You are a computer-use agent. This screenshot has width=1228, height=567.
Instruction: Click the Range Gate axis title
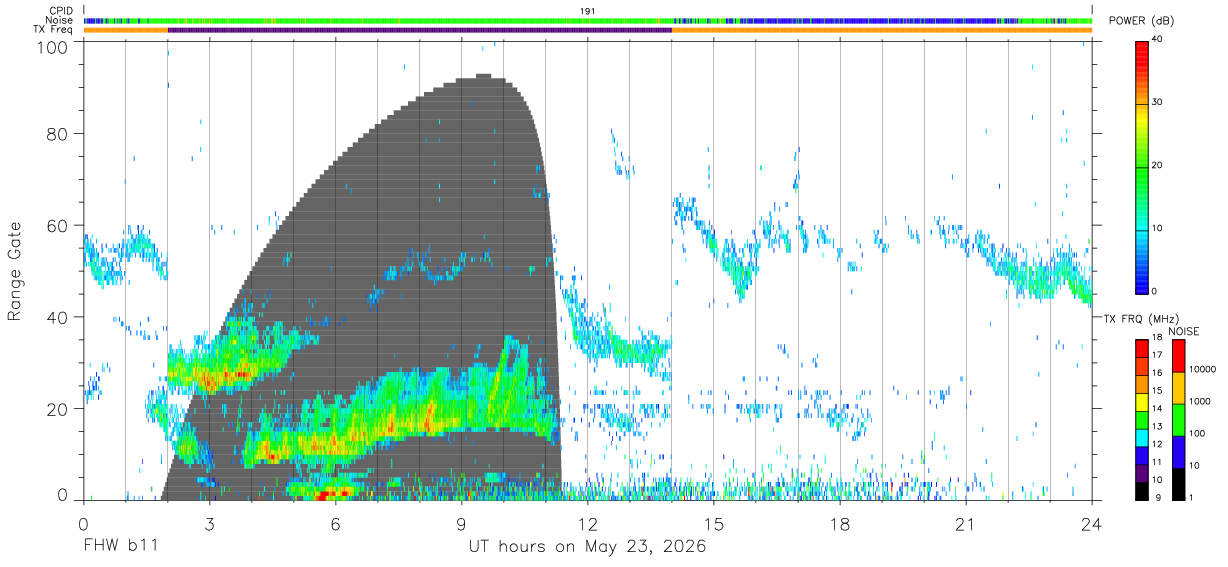click(15, 272)
